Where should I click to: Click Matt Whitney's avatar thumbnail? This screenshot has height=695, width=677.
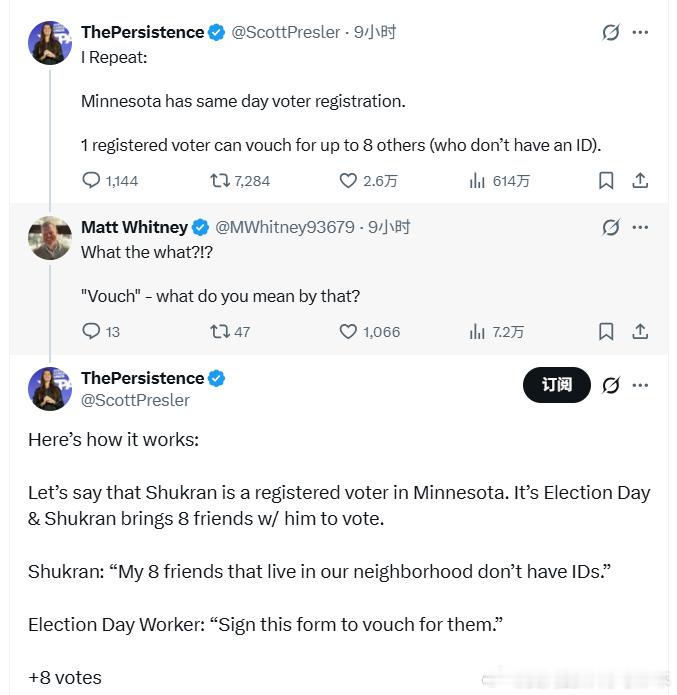pos(50,238)
